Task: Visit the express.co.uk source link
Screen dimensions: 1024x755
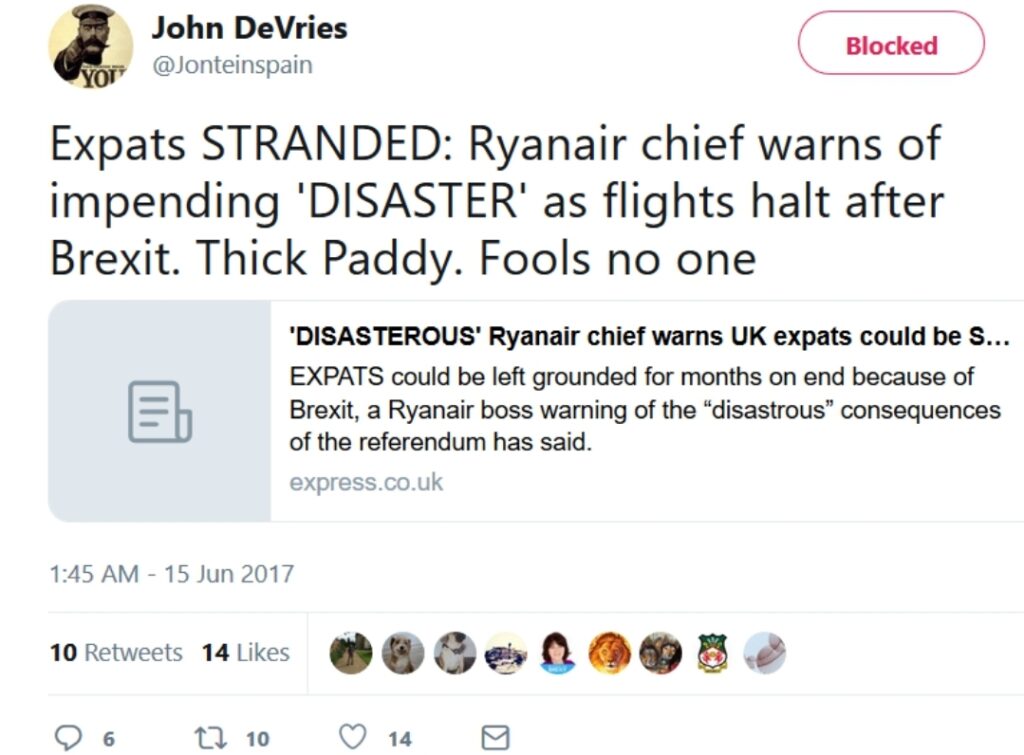Action: [366, 483]
